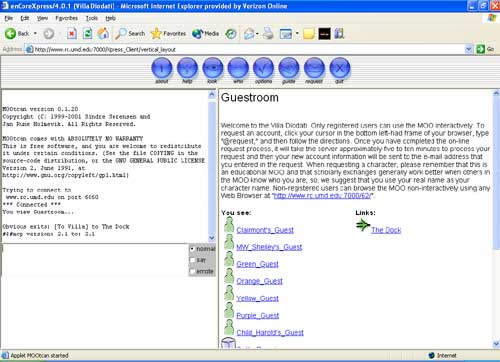Click the MOO command input box

point(95,260)
